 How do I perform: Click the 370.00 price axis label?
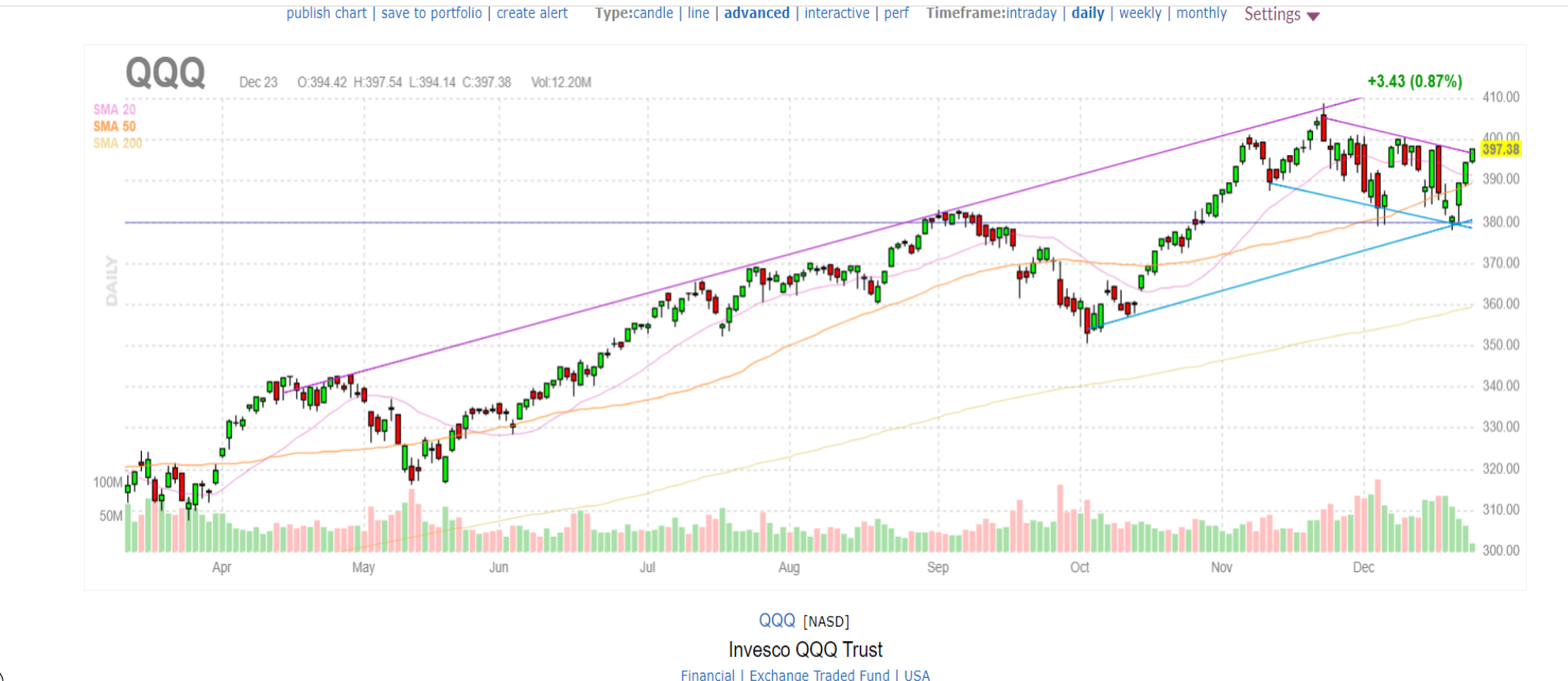click(x=1500, y=263)
